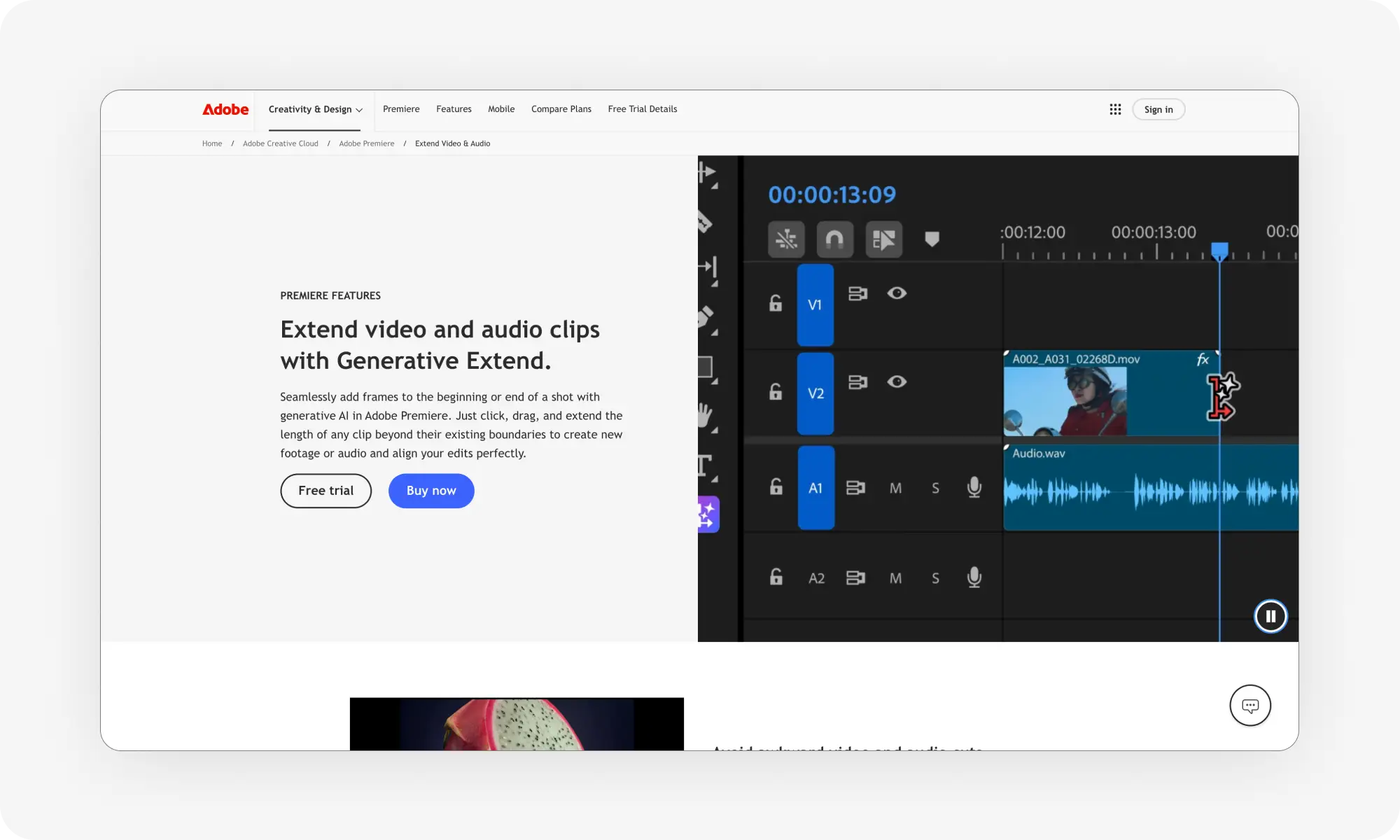
Task: Open the Adobe apps grid icon
Action: tap(1115, 109)
